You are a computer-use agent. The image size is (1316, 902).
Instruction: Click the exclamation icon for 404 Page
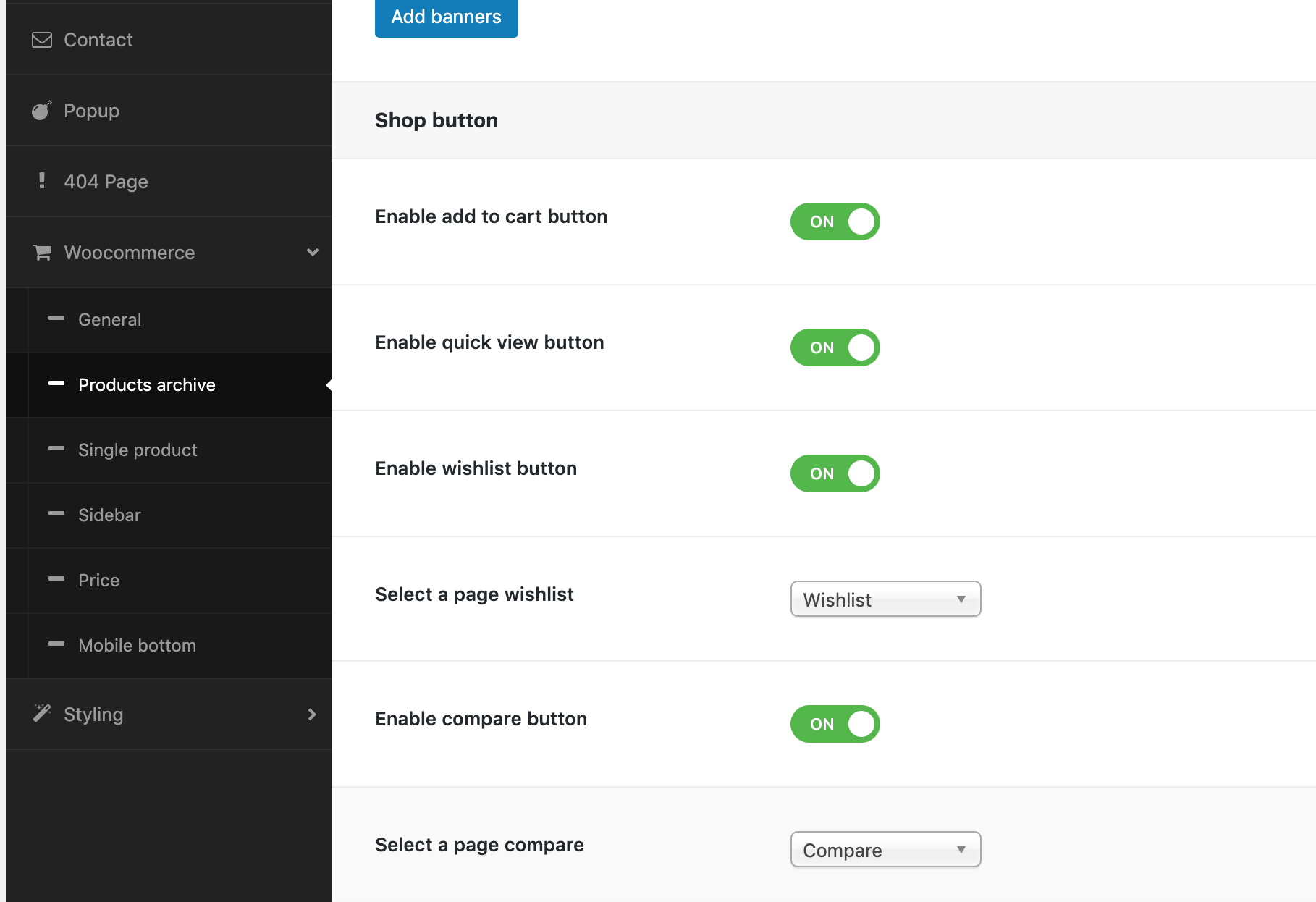pyautogui.click(x=42, y=181)
